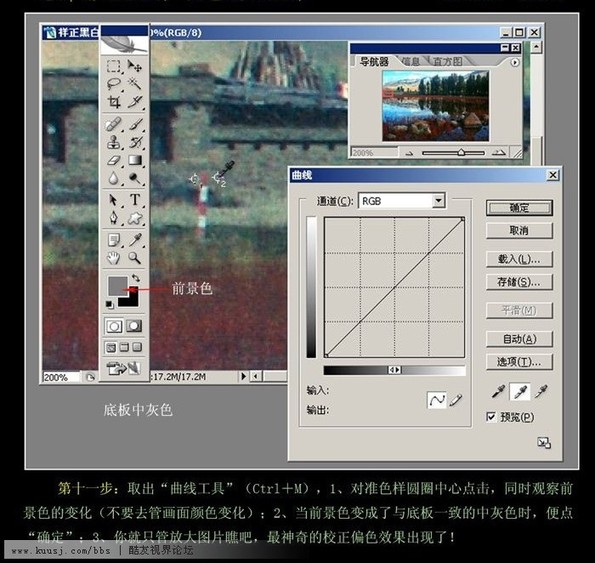
Task: Select the Eraser tool
Action: pyautogui.click(x=113, y=160)
